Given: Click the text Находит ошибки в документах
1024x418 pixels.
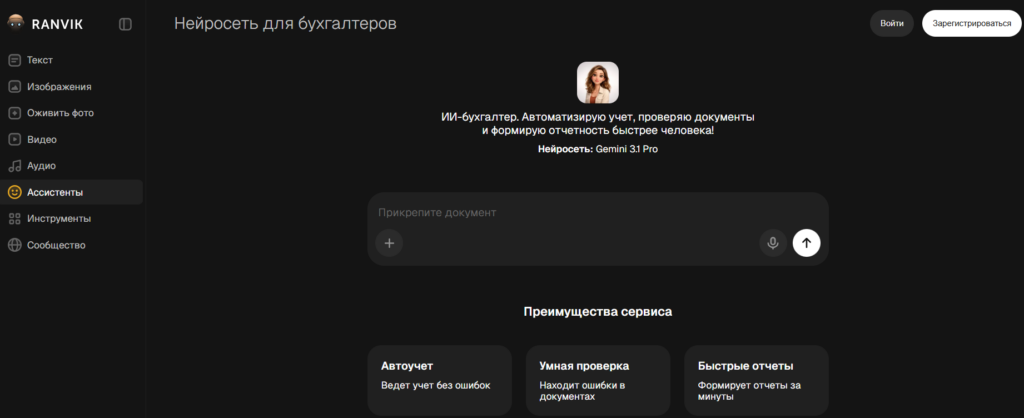Looking at the screenshot, I should [x=583, y=391].
